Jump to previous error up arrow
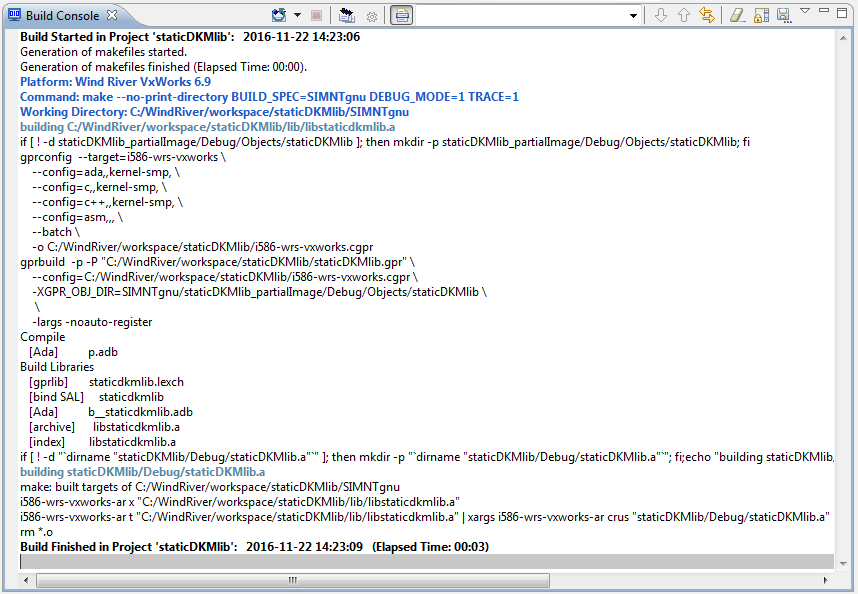The height and width of the screenshot is (594, 858). [x=683, y=15]
